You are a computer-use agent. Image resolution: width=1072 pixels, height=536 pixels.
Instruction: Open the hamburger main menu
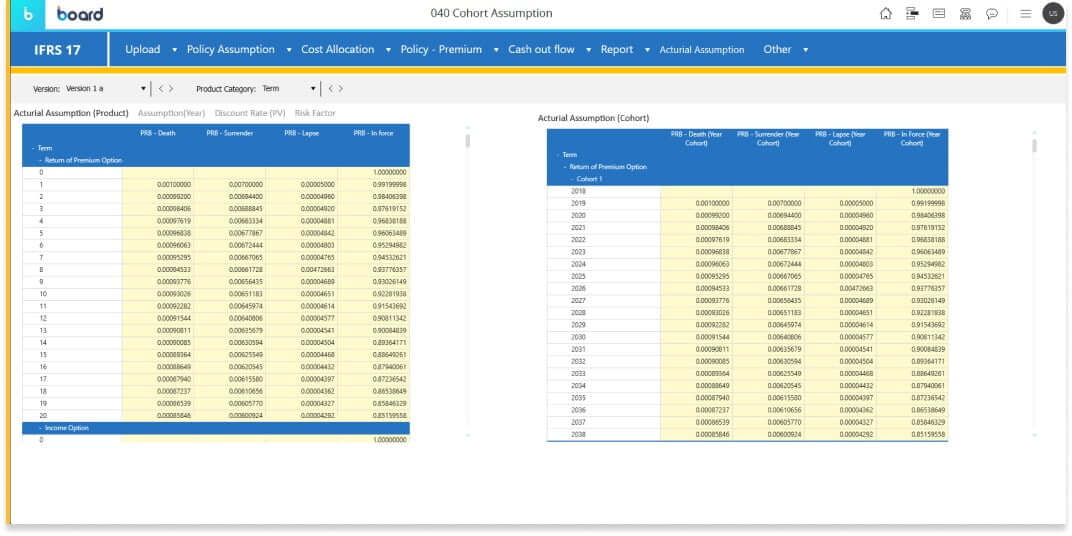tap(1025, 14)
